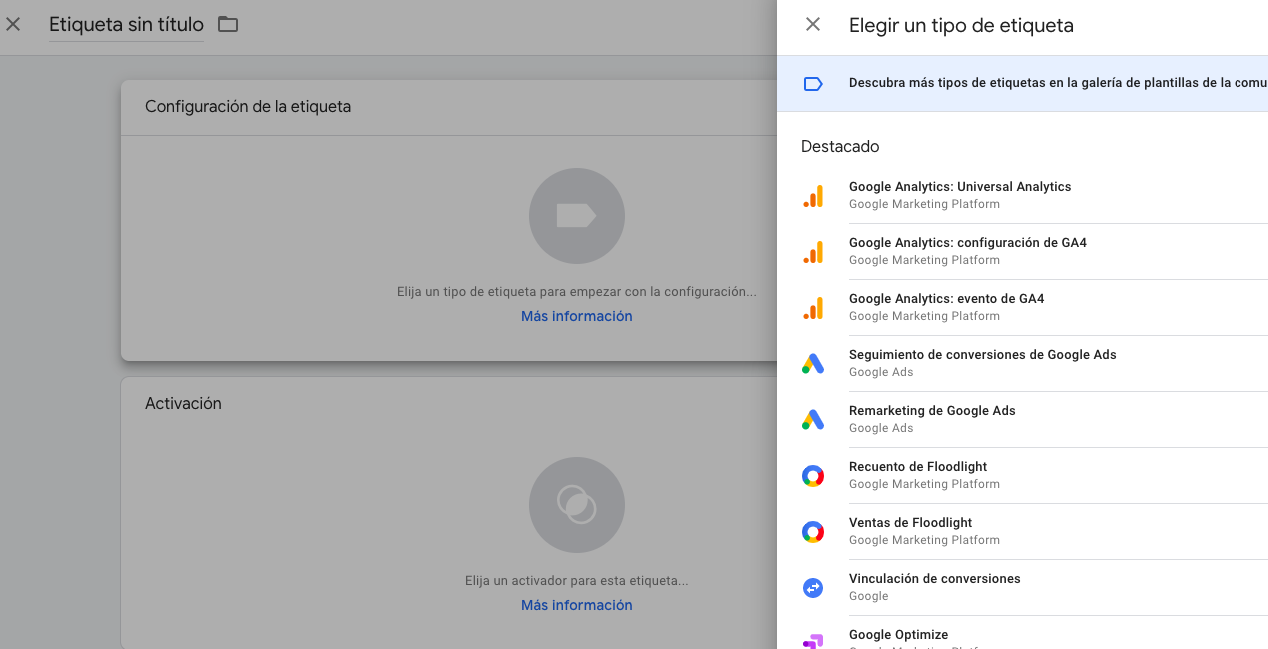This screenshot has height=649, width=1268.
Task: Click the Vinculación de conversiones arrows icon
Action: pos(813,588)
